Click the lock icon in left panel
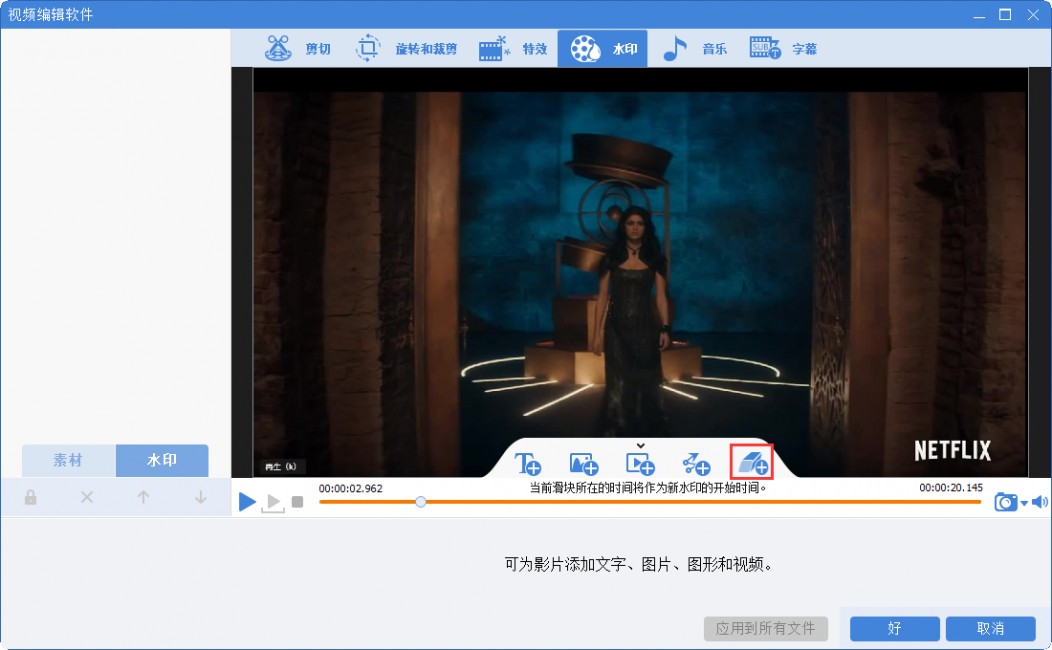 coord(30,498)
